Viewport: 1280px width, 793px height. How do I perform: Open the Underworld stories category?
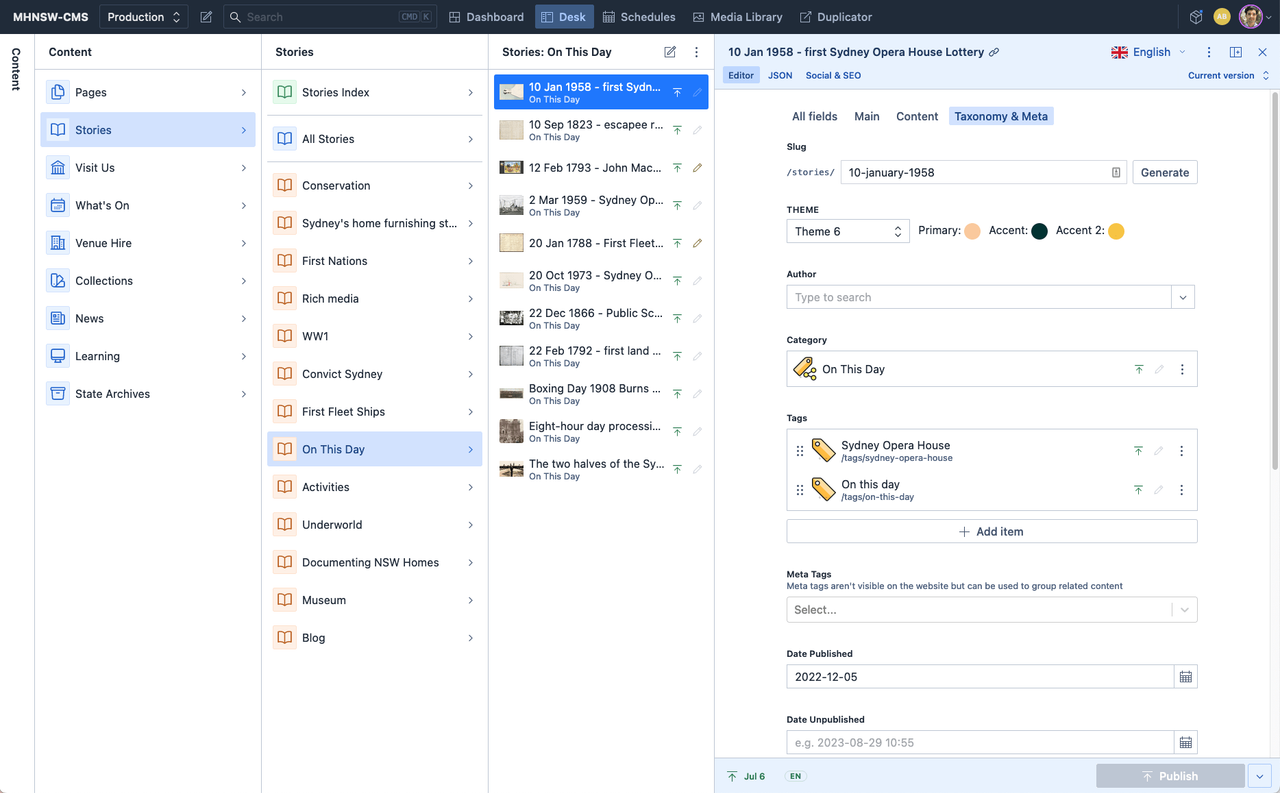pos(375,524)
